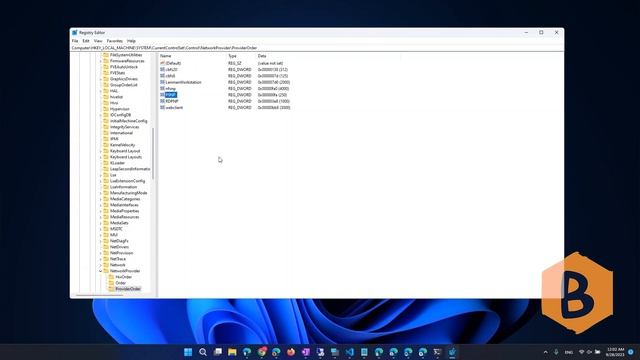Click the cbfs20 DWORD value icon
This screenshot has width=640, height=360.
pos(162,69)
